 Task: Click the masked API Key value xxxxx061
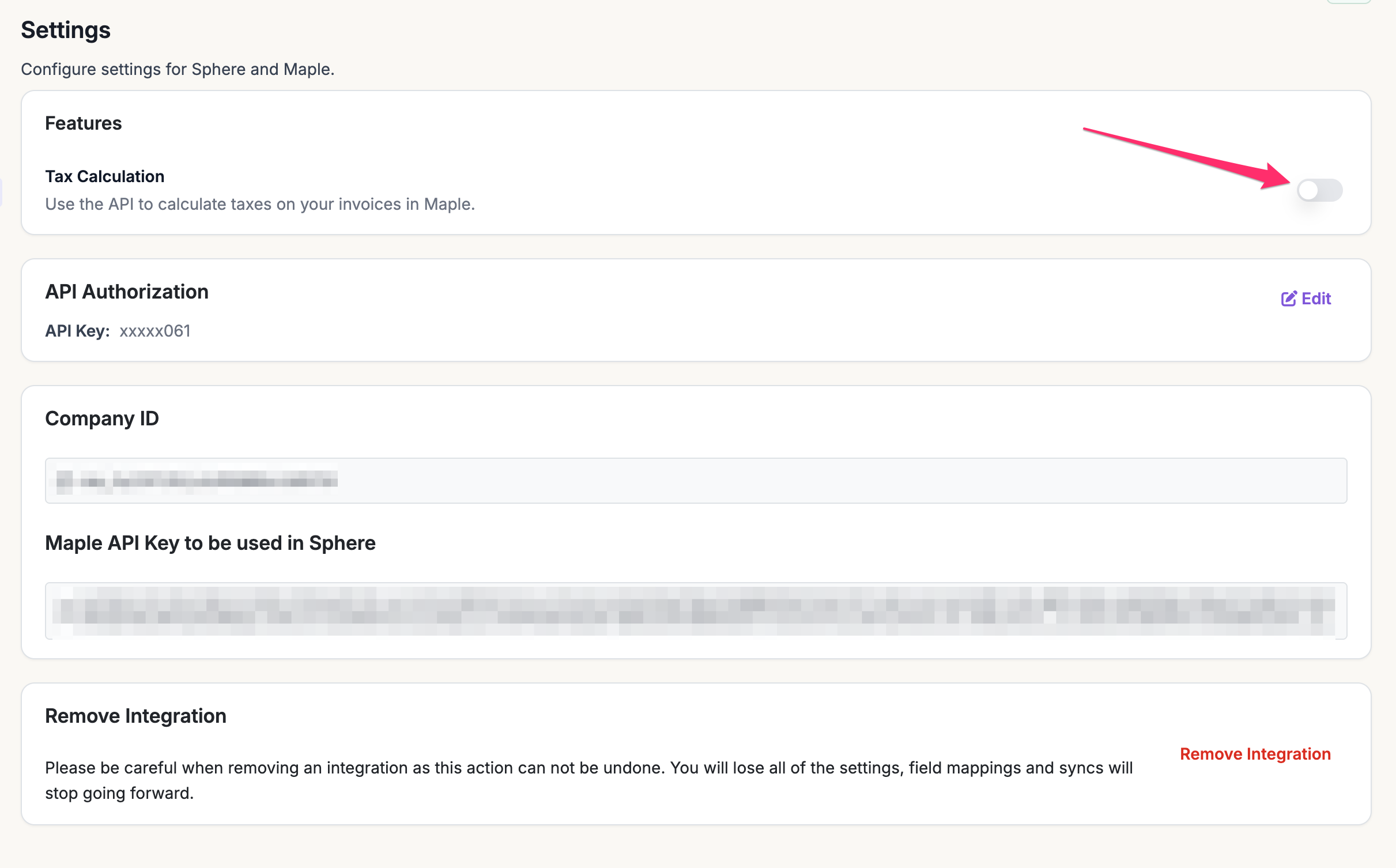click(154, 331)
